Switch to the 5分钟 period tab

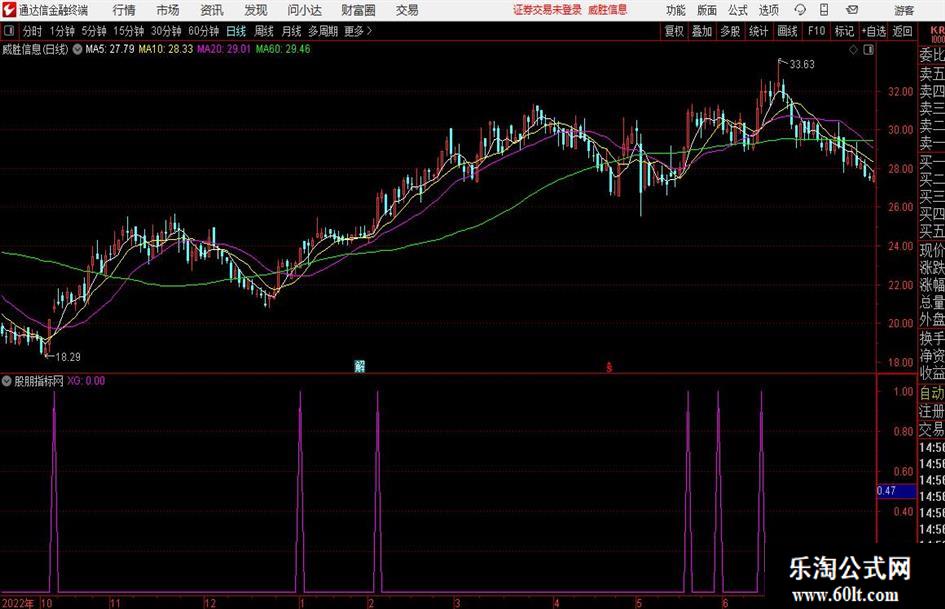(x=94, y=31)
